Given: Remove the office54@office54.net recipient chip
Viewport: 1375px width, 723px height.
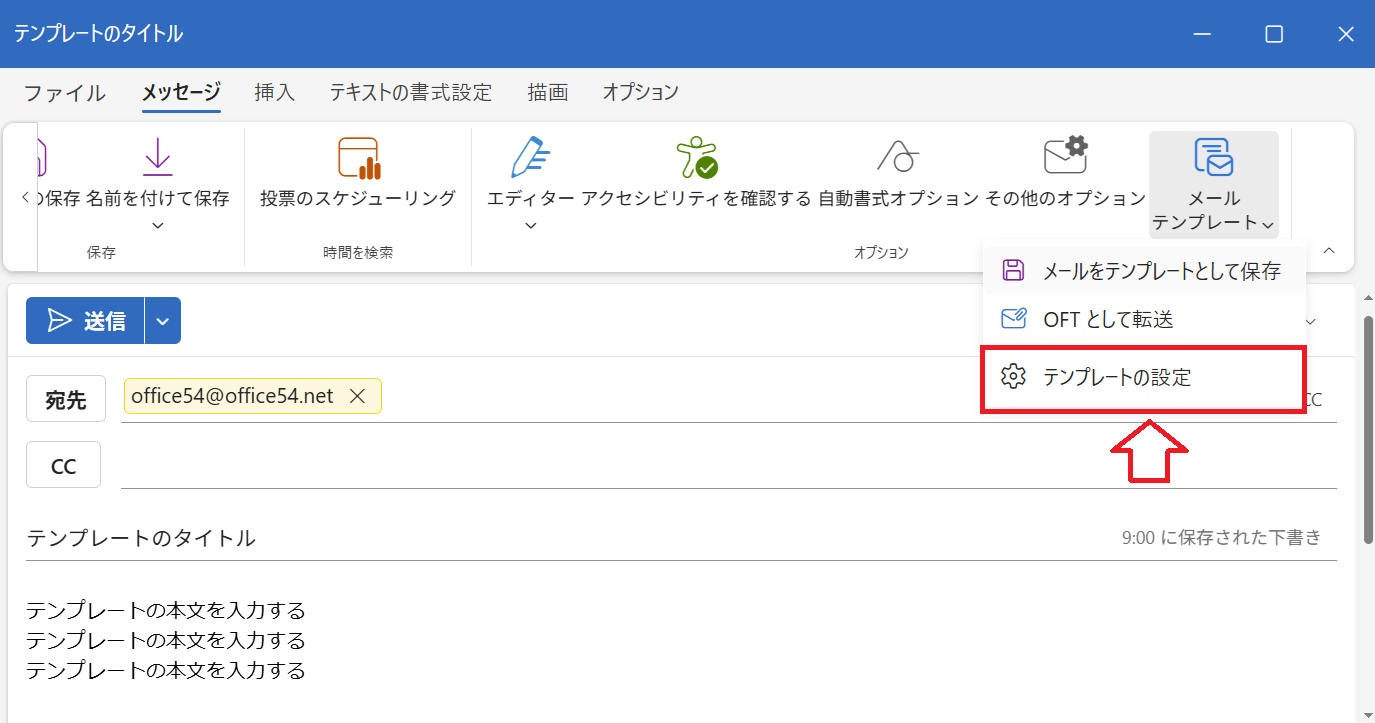Looking at the screenshot, I should (x=357, y=396).
